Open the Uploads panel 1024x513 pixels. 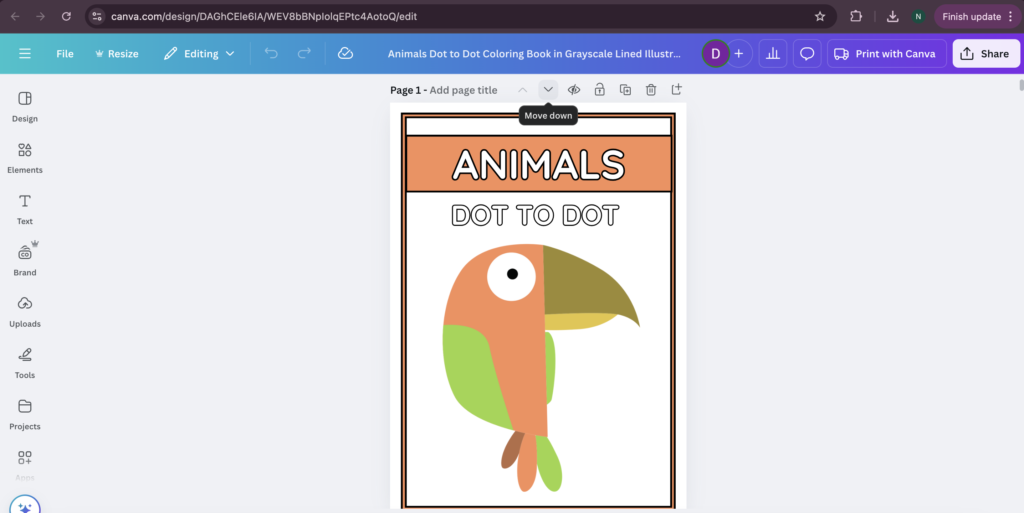coord(25,311)
